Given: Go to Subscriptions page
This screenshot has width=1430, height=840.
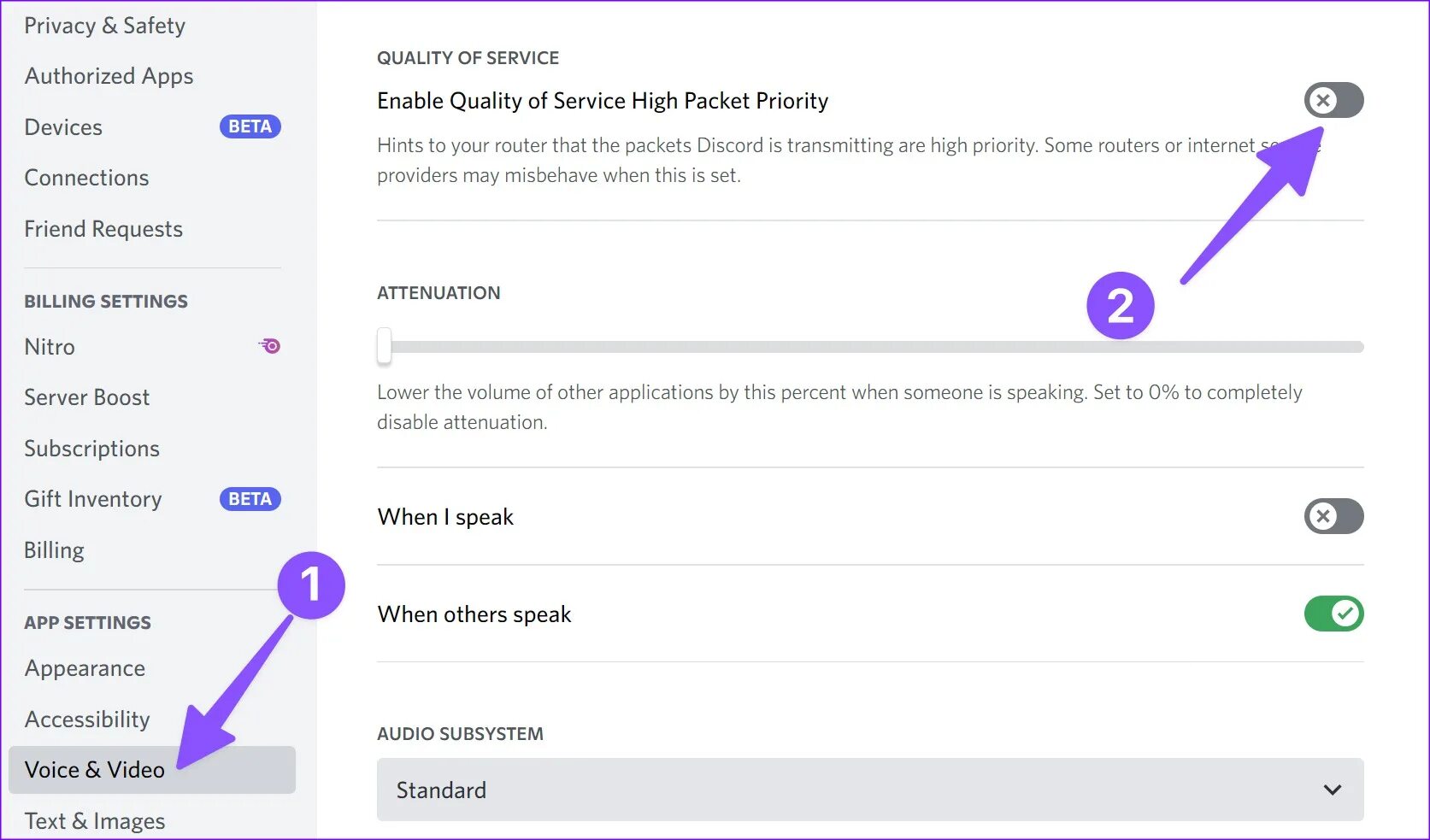Looking at the screenshot, I should pos(91,449).
